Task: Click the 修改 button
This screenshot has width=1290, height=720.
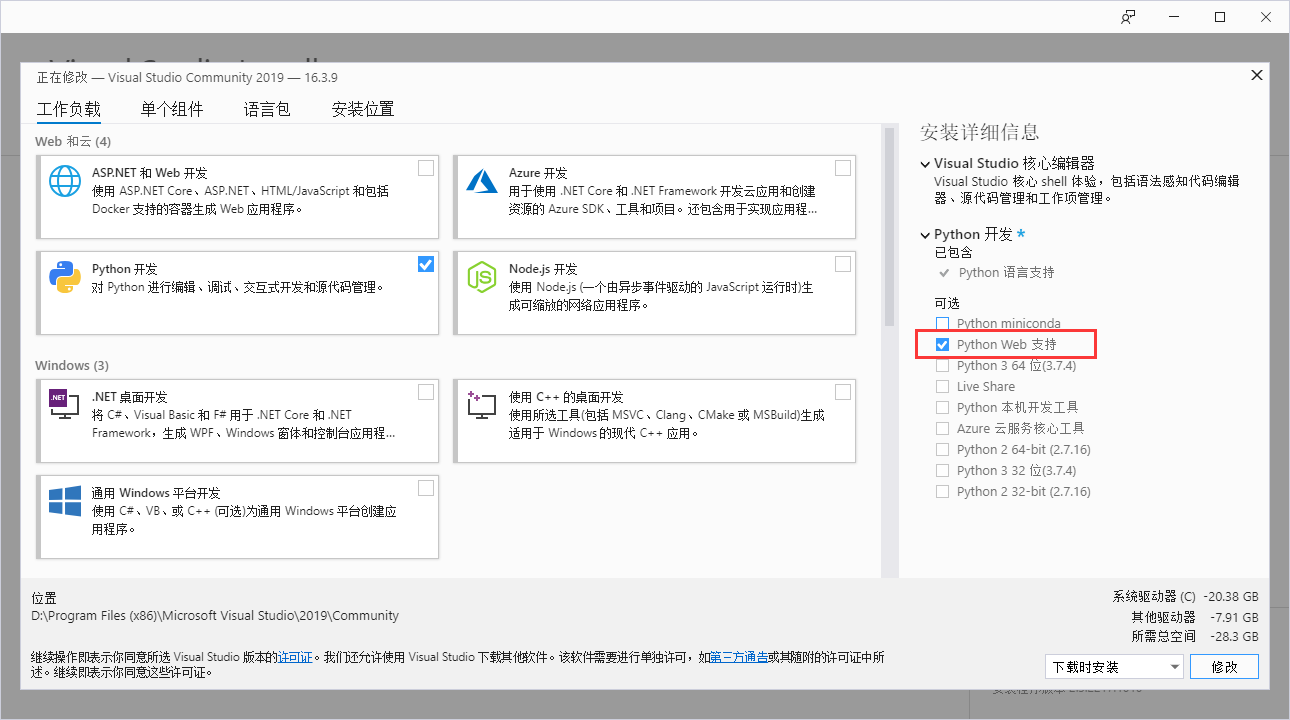Action: tap(1224, 667)
